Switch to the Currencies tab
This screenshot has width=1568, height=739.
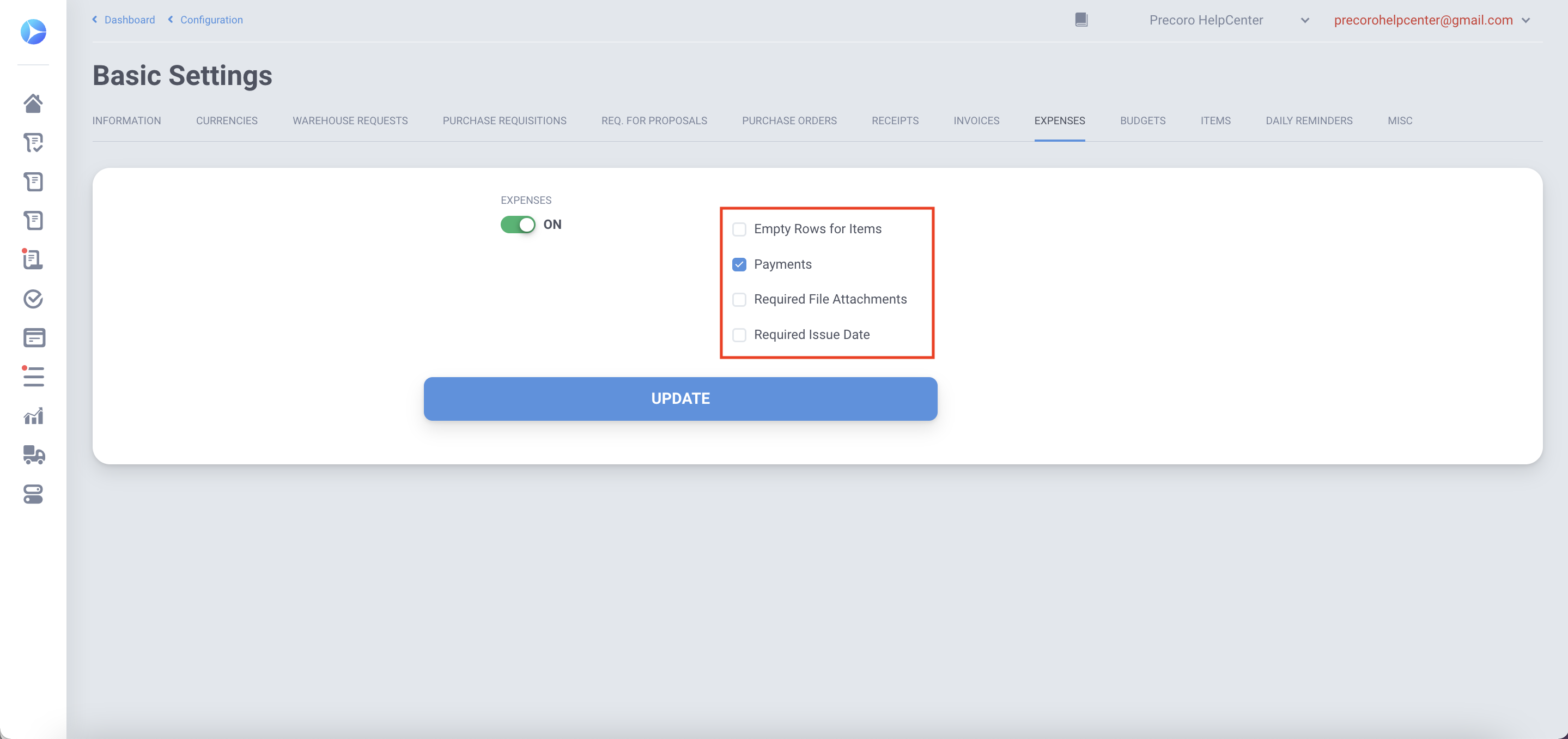[227, 120]
